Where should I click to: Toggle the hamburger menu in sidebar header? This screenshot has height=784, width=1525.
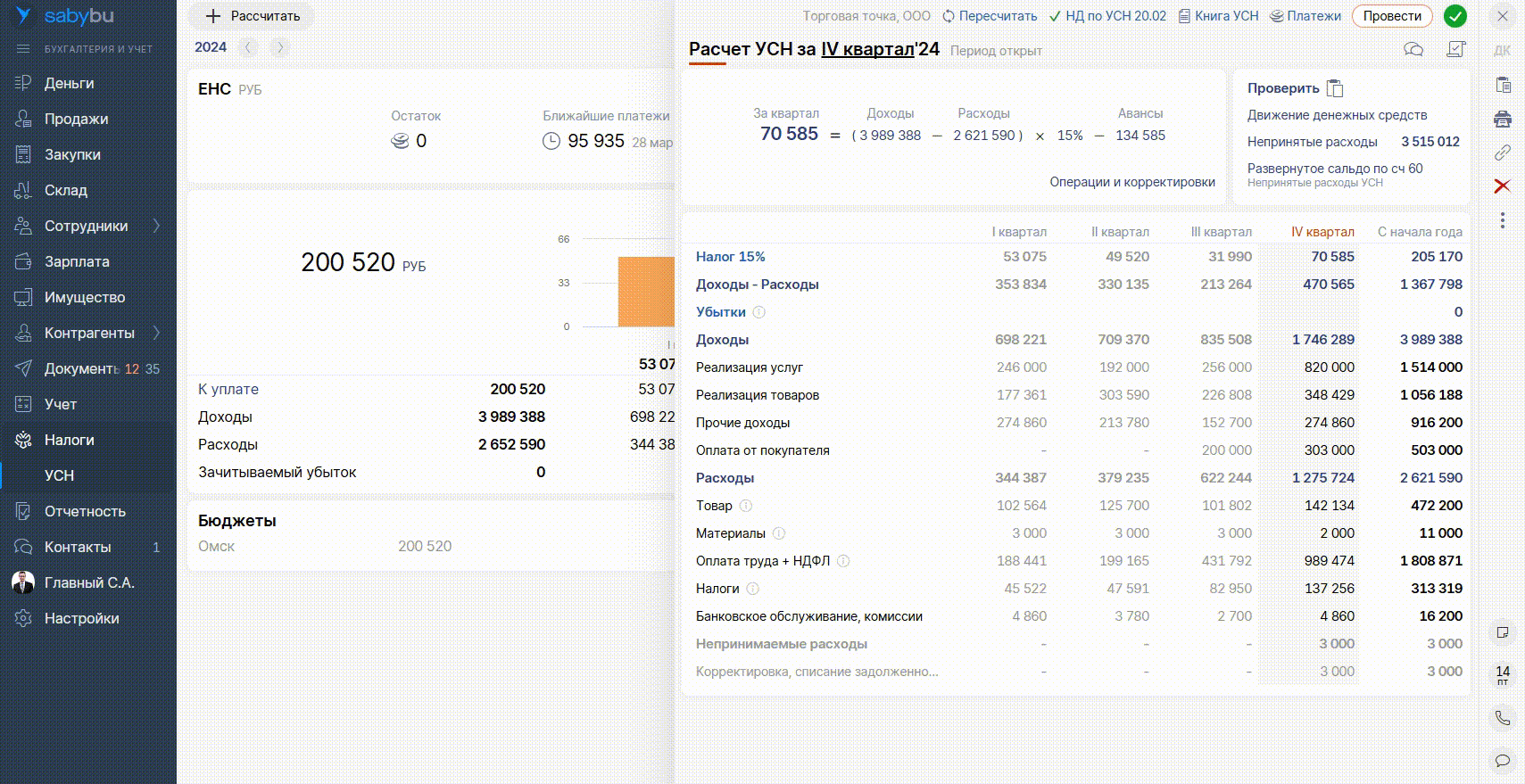coord(23,49)
